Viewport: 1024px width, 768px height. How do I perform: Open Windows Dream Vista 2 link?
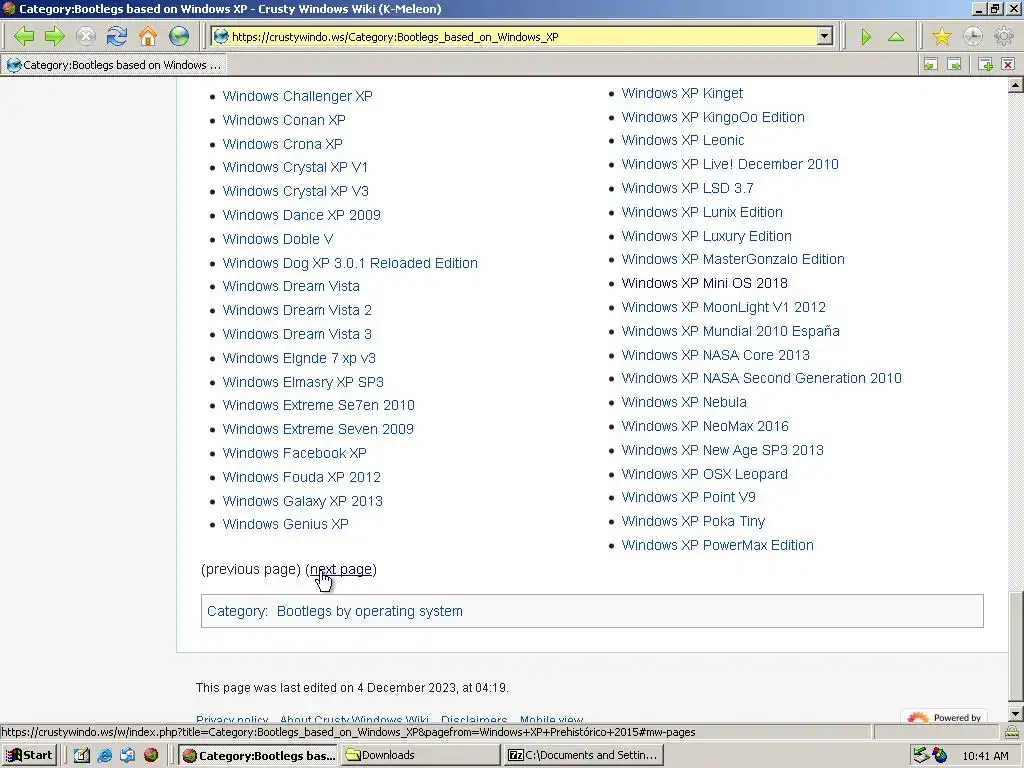pos(297,310)
